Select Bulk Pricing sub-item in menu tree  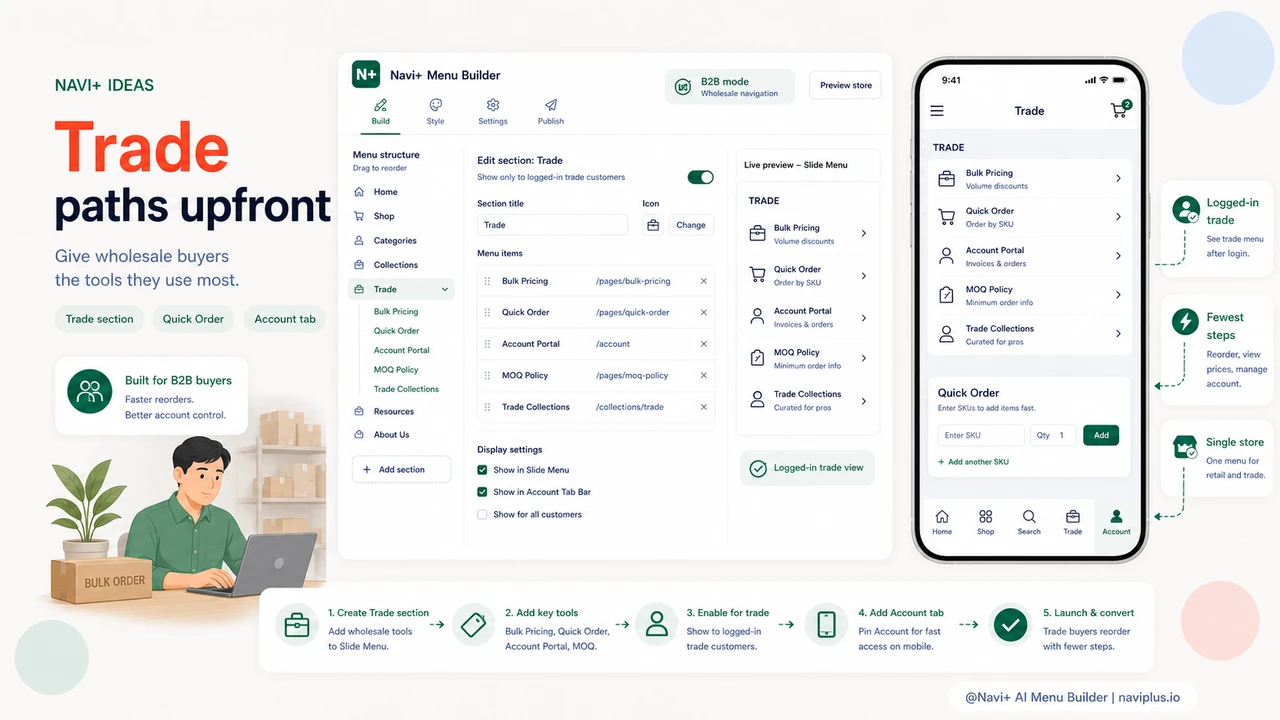[396, 312]
